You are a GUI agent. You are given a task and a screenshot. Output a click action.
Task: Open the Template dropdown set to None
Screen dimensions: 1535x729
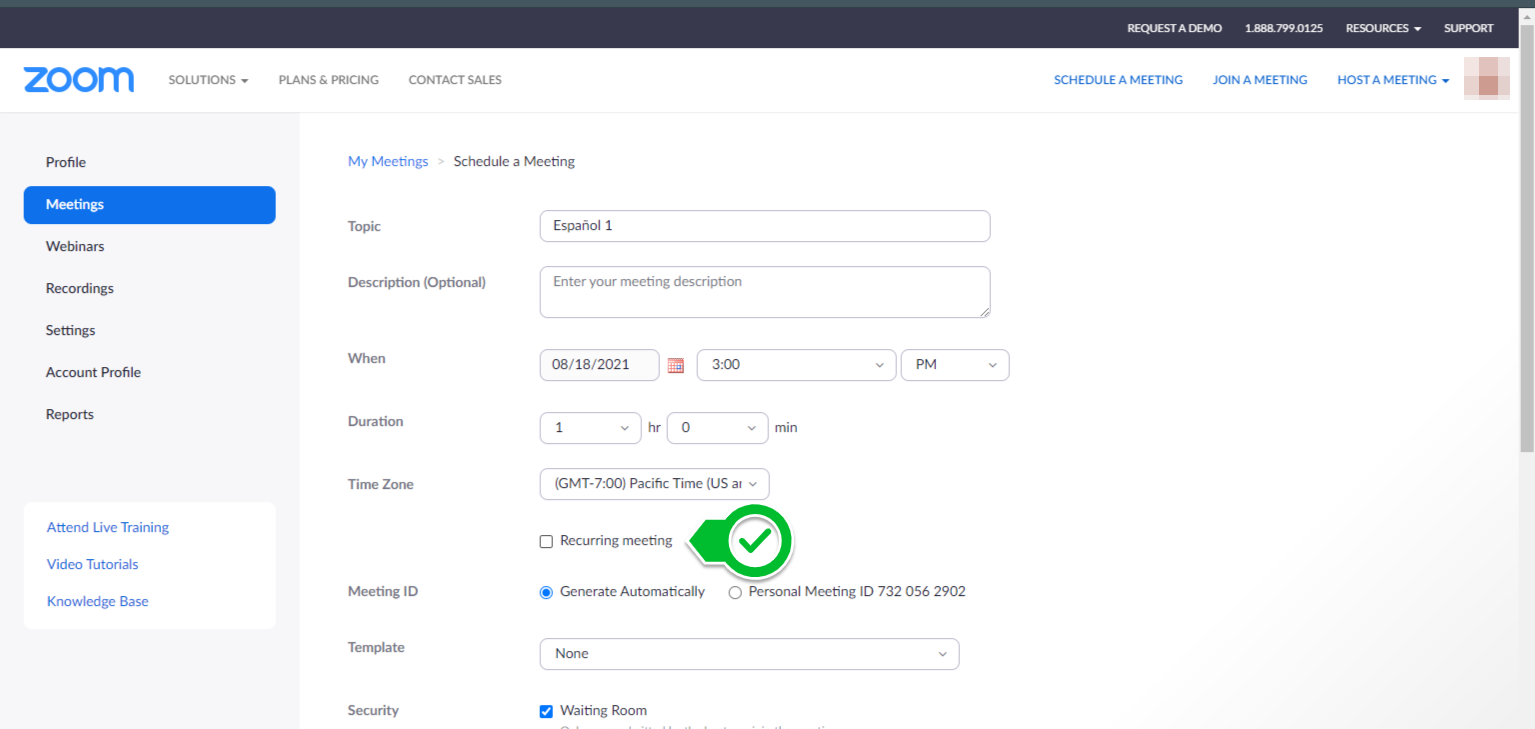coord(749,654)
